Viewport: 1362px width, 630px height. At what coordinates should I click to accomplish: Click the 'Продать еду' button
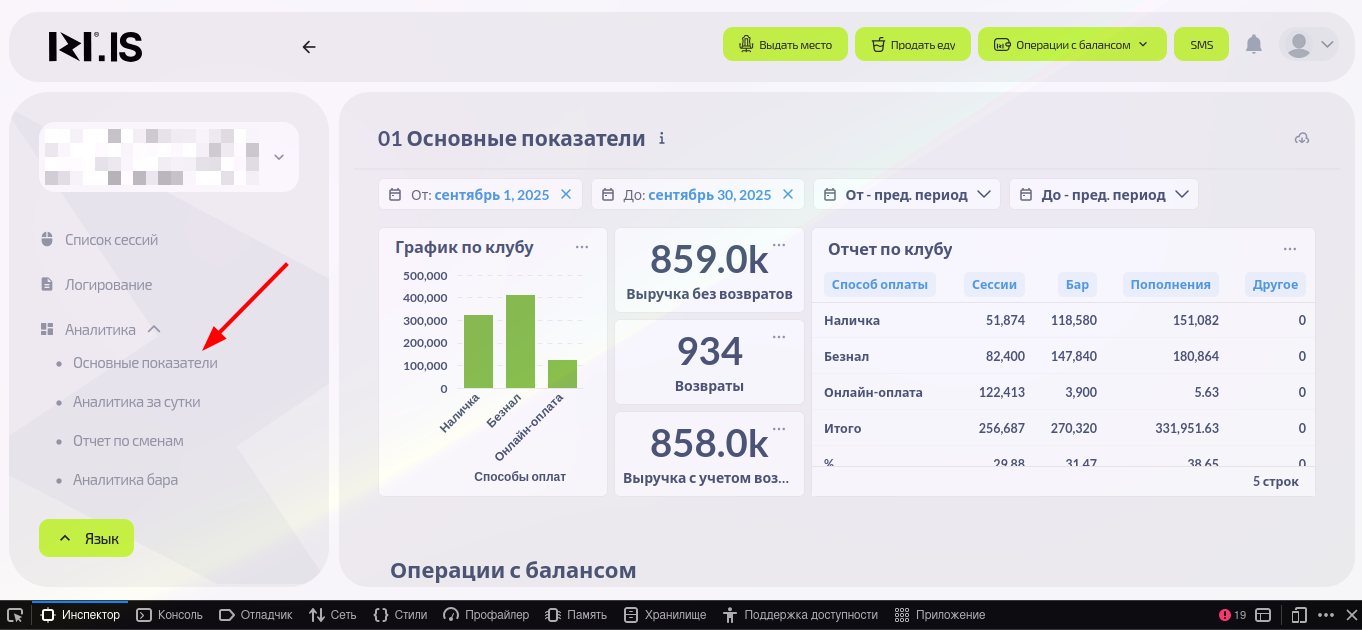(x=913, y=45)
